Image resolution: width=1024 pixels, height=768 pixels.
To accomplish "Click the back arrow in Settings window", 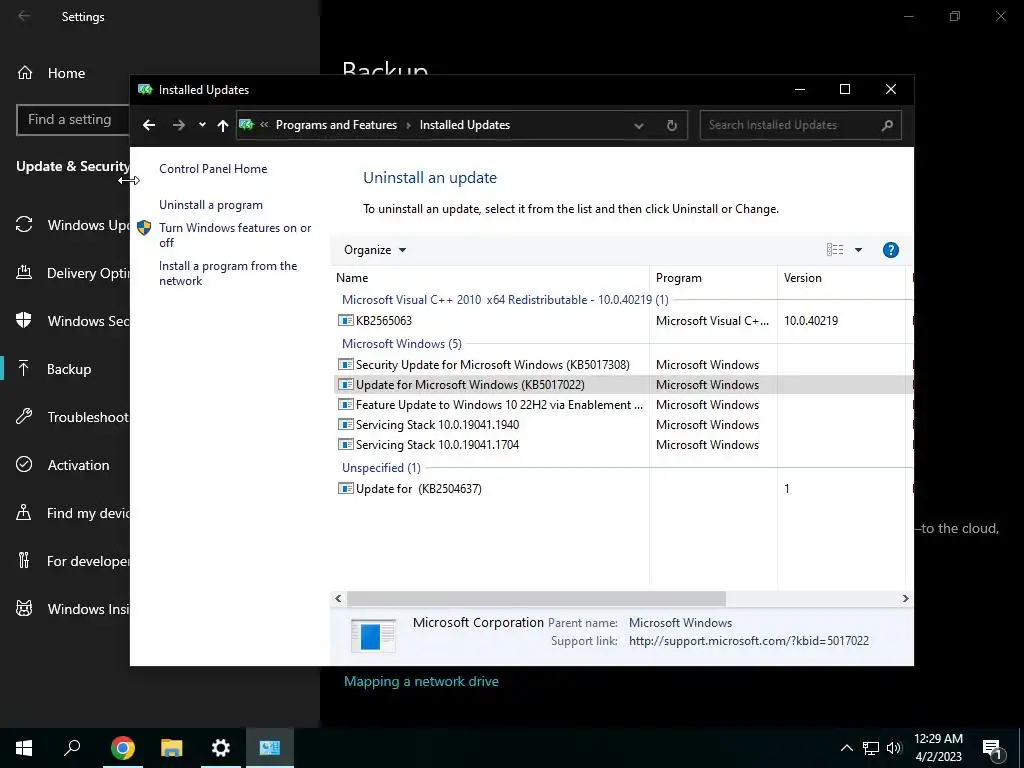I will pos(24,16).
